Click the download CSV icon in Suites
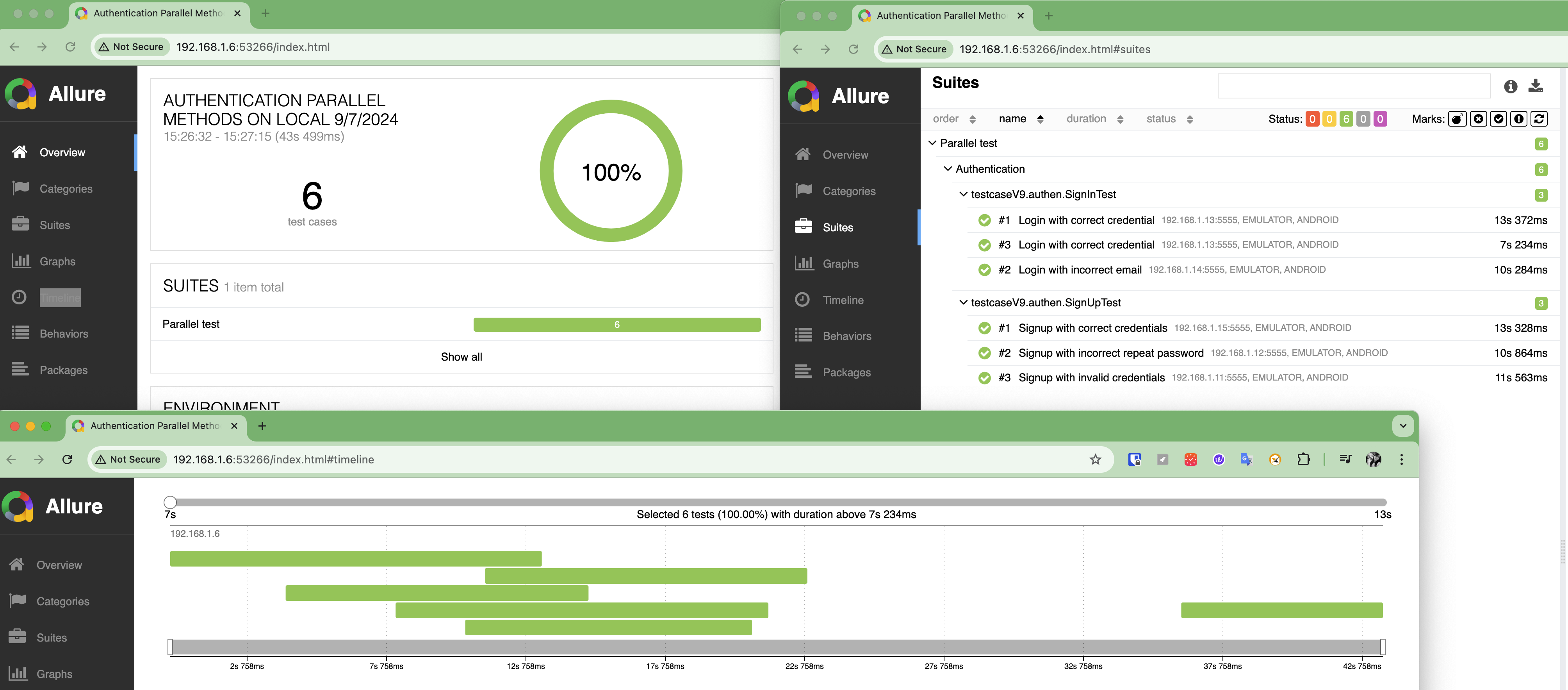 (1535, 86)
